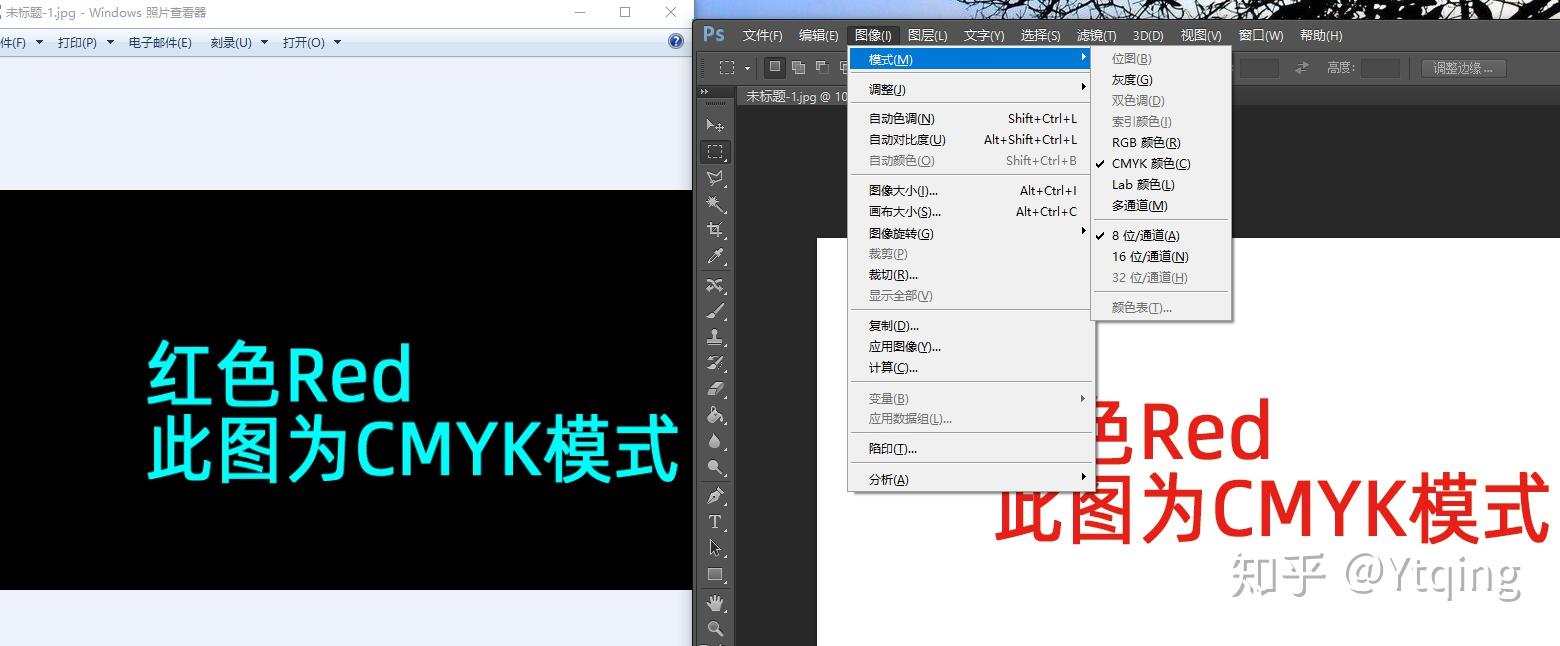Select the Crop tool
Image resolution: width=1560 pixels, height=646 pixels.
715,230
